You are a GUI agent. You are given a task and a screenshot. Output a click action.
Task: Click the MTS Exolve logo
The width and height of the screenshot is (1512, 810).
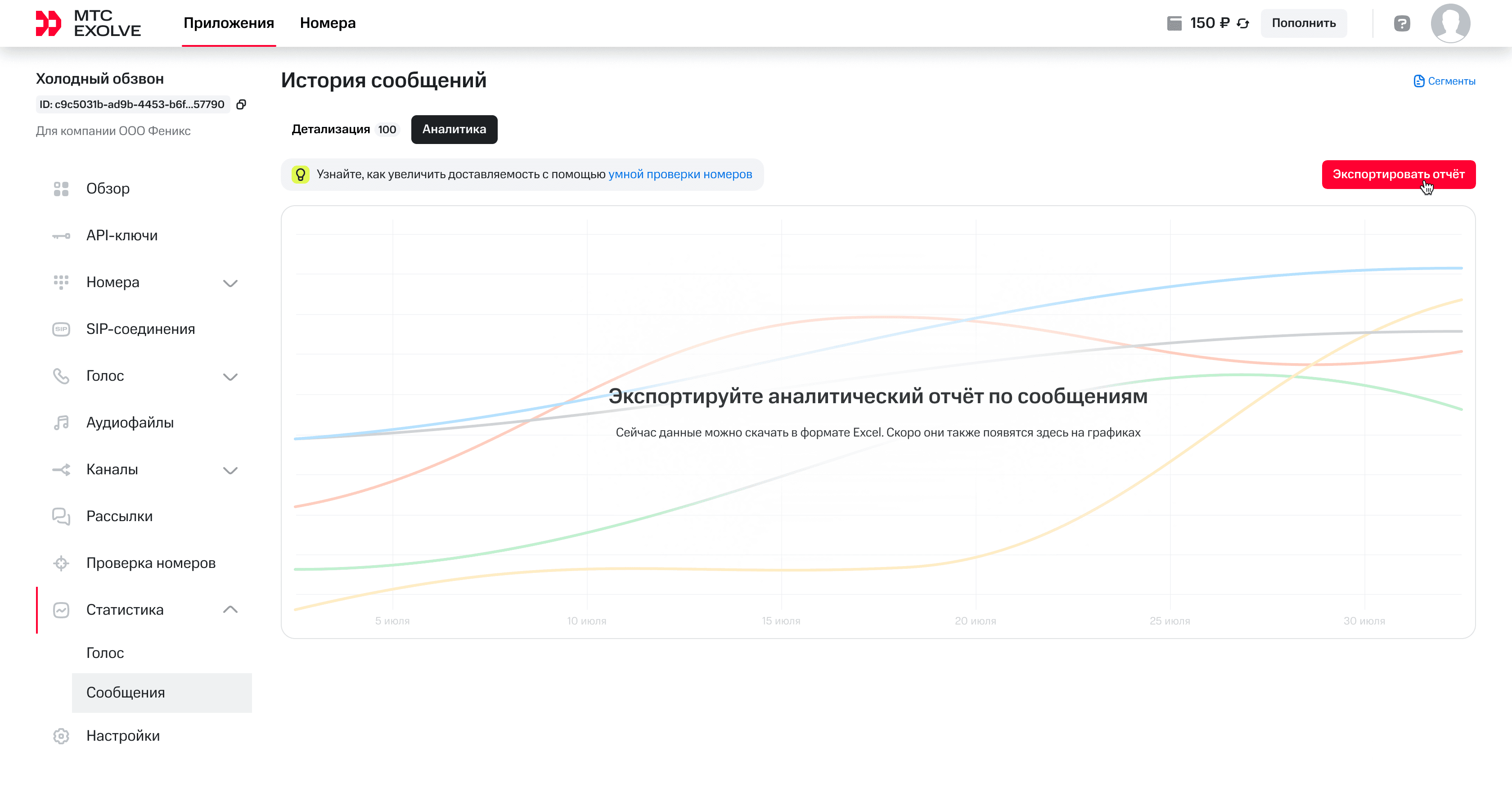(88, 23)
